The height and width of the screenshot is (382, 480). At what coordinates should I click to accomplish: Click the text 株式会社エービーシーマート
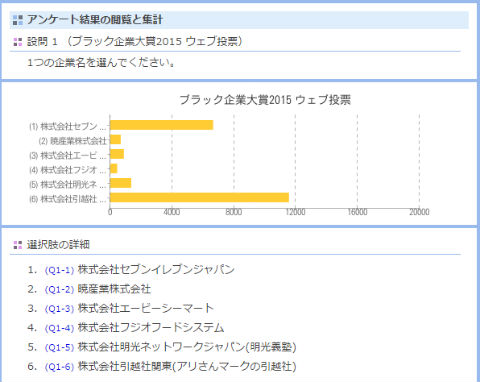pos(146,308)
